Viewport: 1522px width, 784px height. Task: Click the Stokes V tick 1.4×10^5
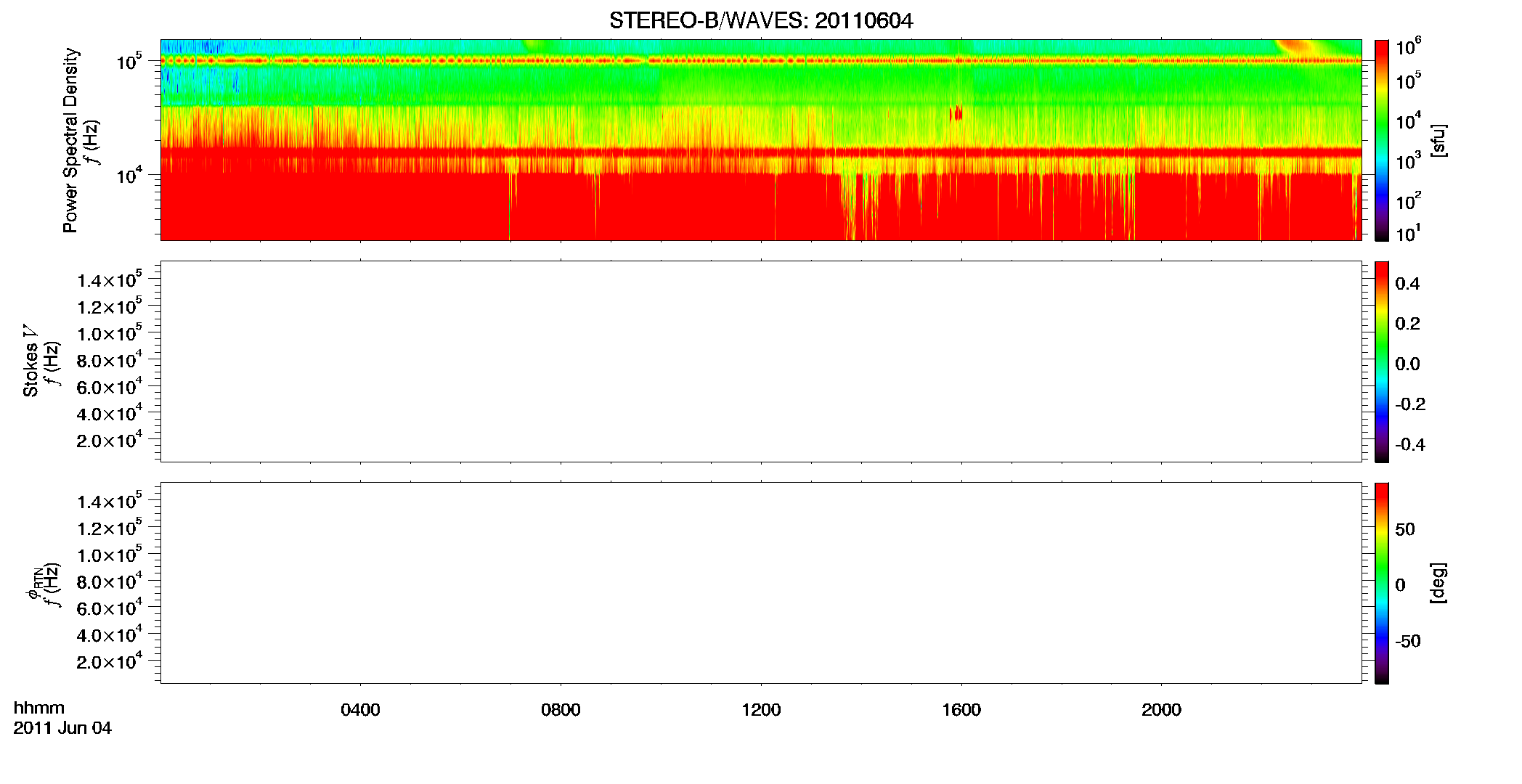pos(110,279)
